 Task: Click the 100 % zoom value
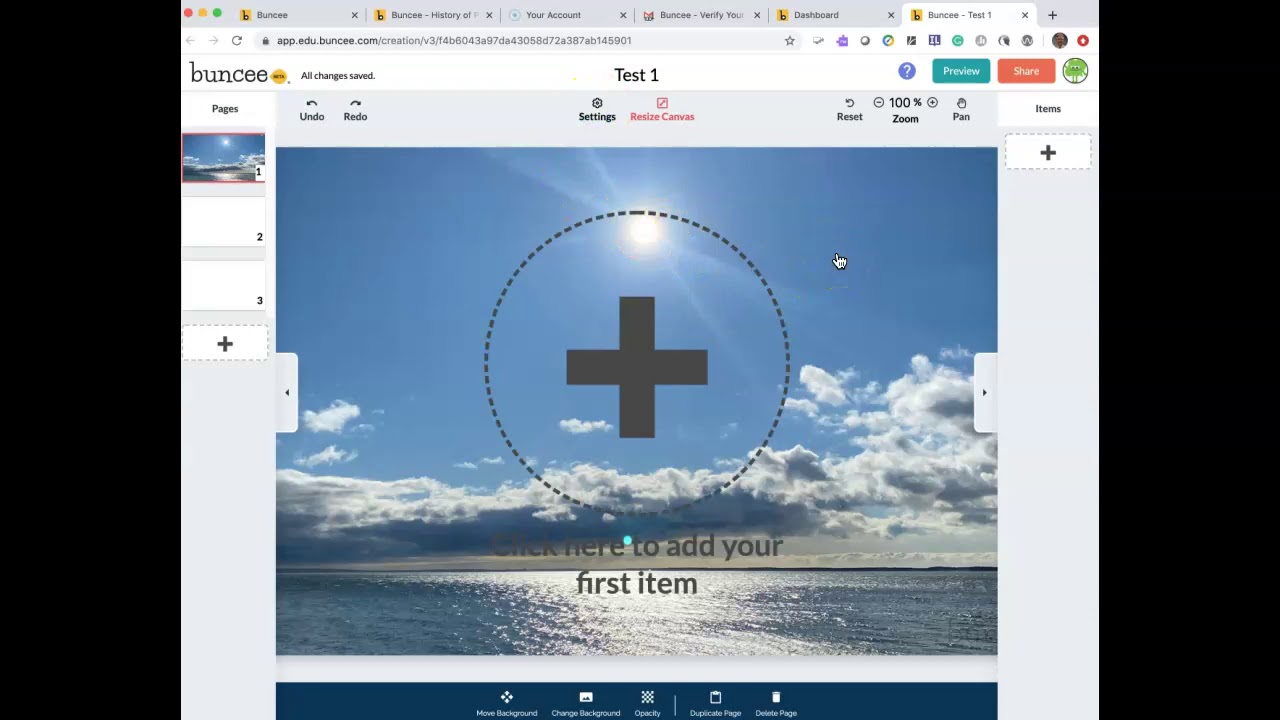905,103
